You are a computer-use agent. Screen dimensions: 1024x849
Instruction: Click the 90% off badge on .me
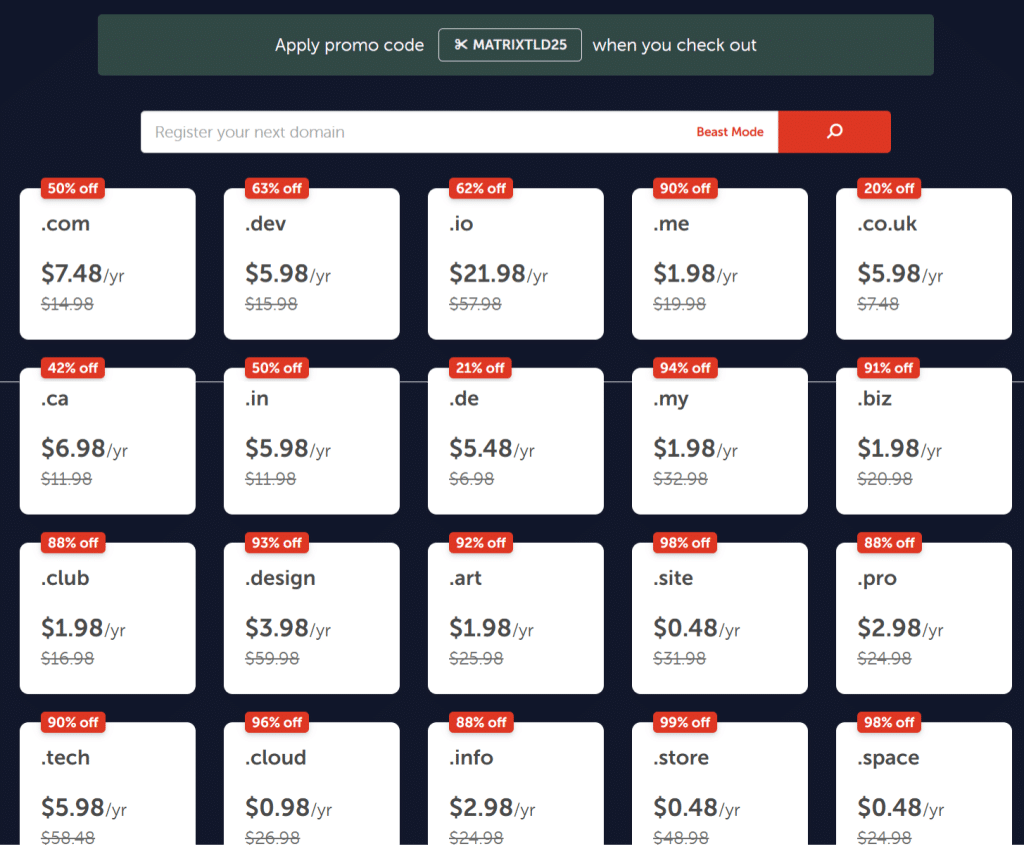(x=685, y=188)
